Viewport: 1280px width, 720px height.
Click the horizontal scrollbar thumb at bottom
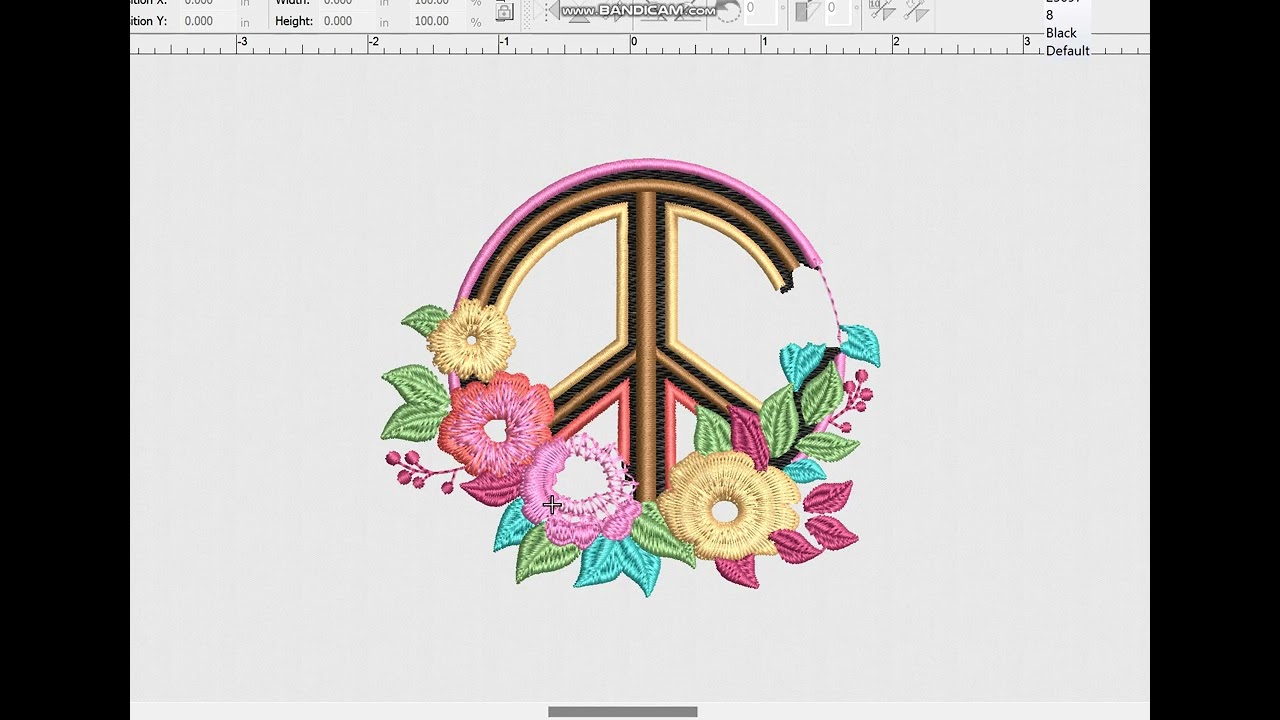[x=622, y=712]
